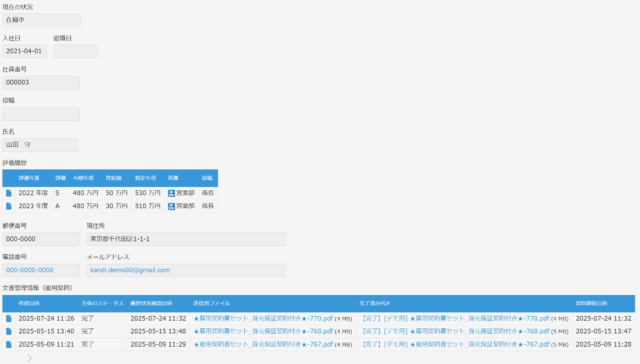
Task: Click the 営業部 organization icon in 2023年度 row
Action: click(171, 206)
